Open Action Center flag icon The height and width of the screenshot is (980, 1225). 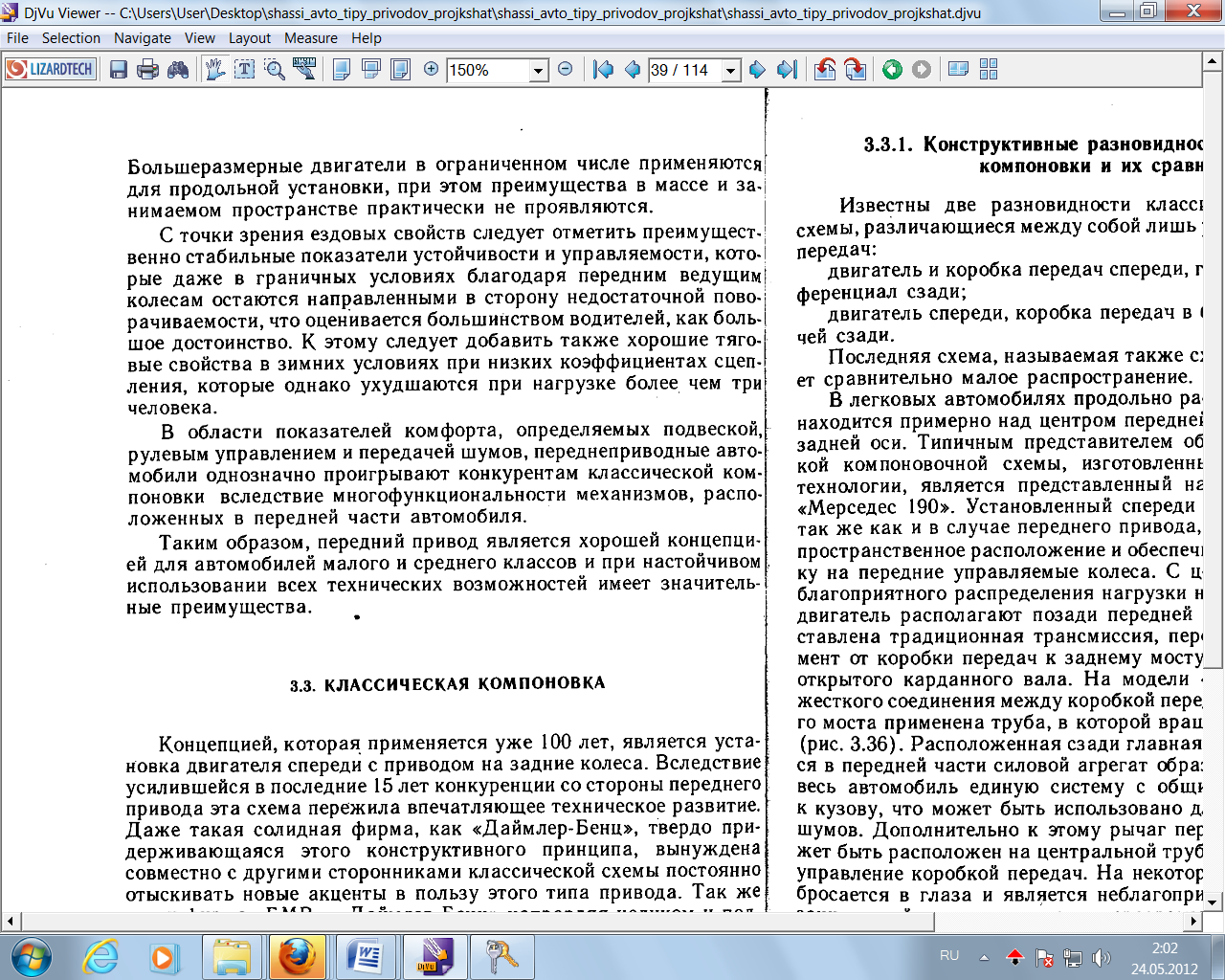1045,956
